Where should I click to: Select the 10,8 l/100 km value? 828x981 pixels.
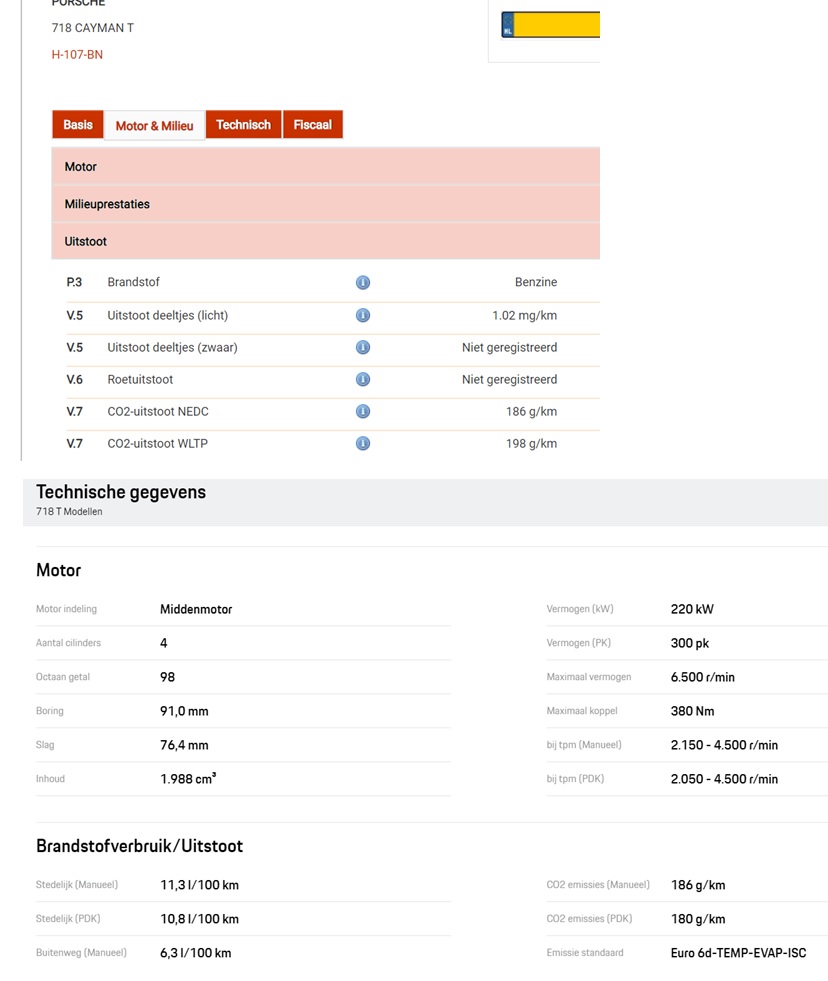point(200,919)
